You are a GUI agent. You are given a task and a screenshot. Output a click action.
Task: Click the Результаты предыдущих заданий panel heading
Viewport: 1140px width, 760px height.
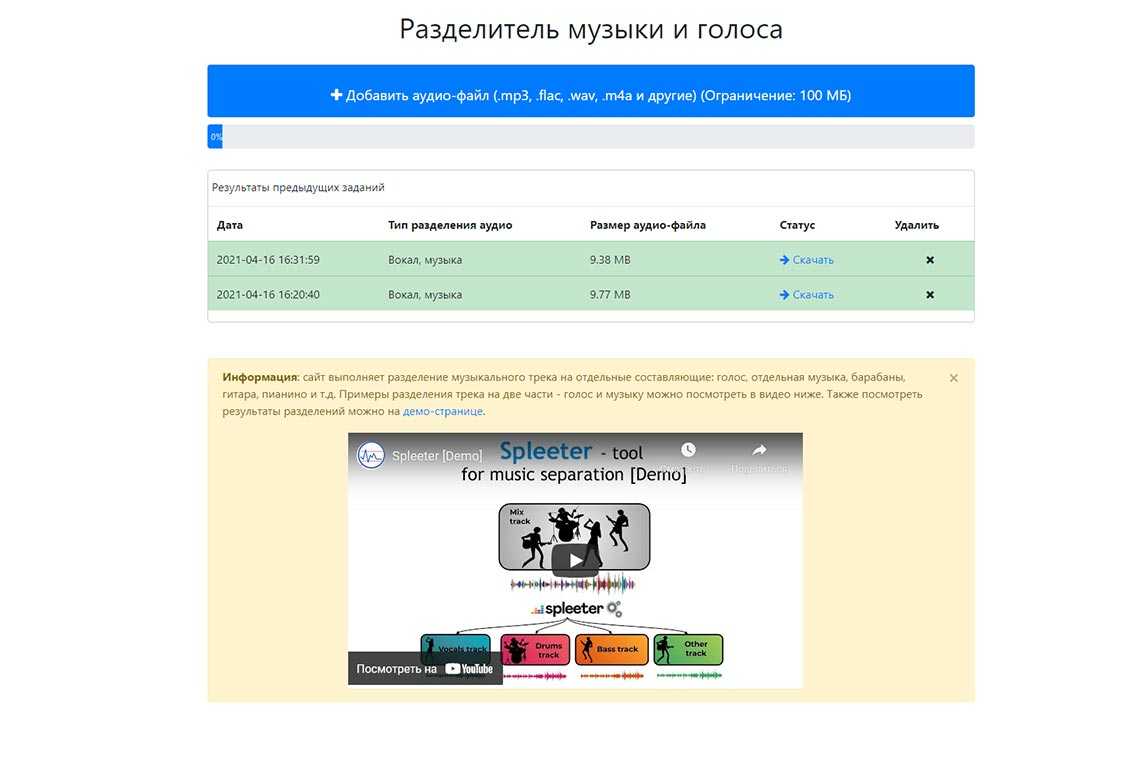pos(298,187)
